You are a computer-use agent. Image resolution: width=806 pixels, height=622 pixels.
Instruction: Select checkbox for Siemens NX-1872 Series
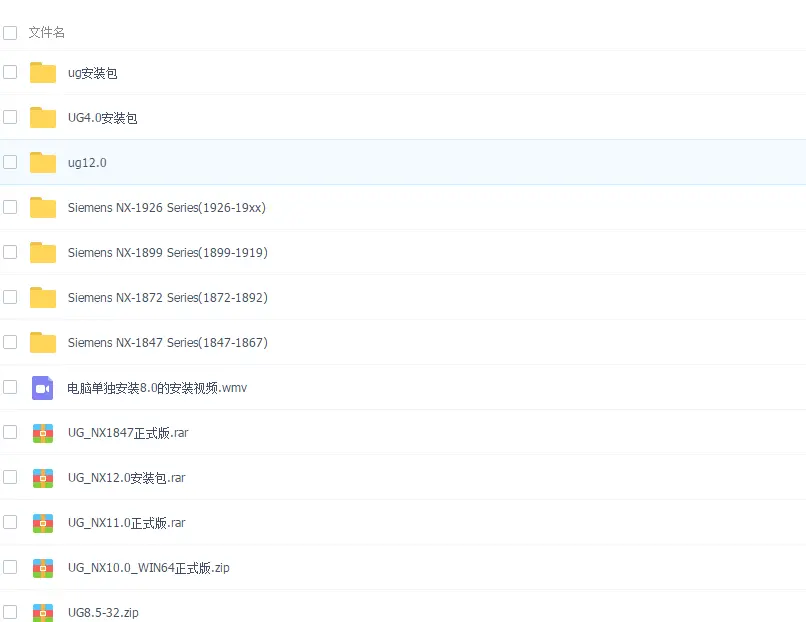(10, 297)
